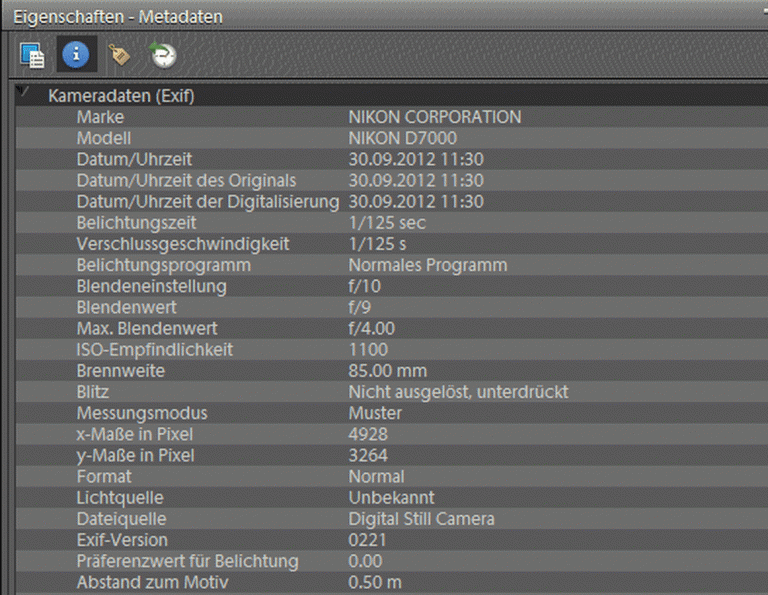
Task: Select the Modell row label
Action: pyautogui.click(x=104, y=138)
